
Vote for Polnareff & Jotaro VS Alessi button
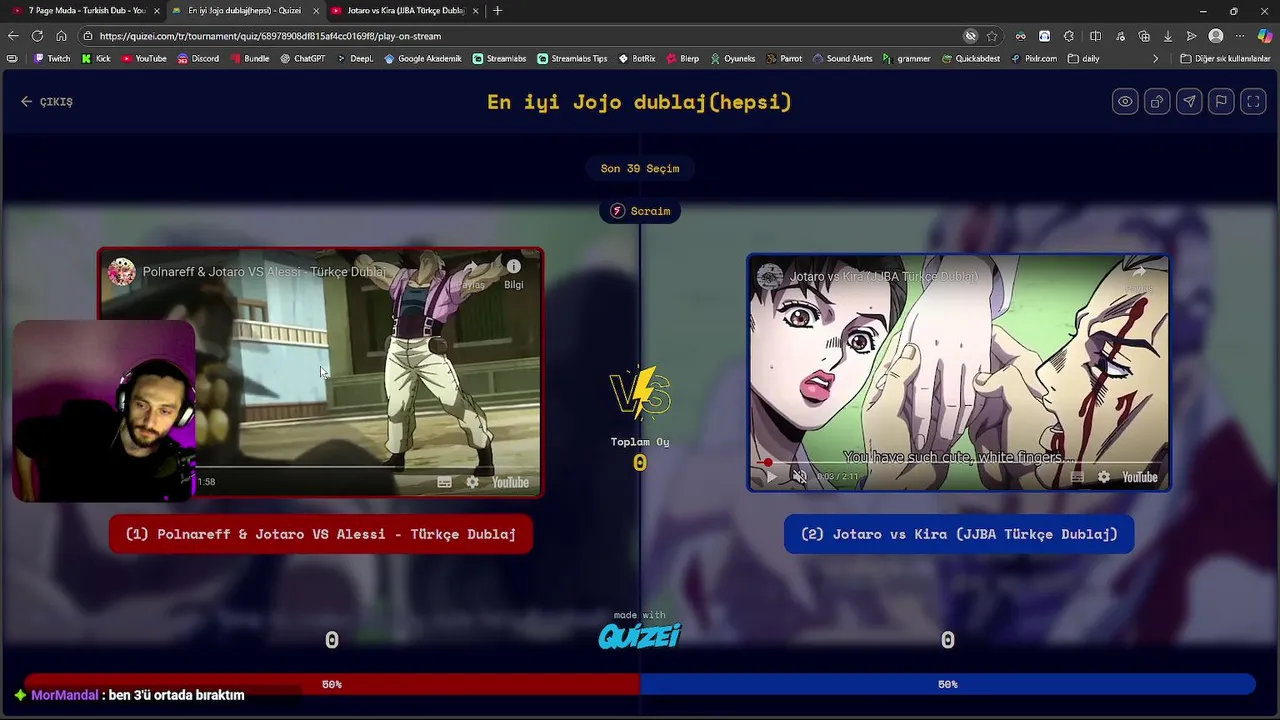click(321, 534)
